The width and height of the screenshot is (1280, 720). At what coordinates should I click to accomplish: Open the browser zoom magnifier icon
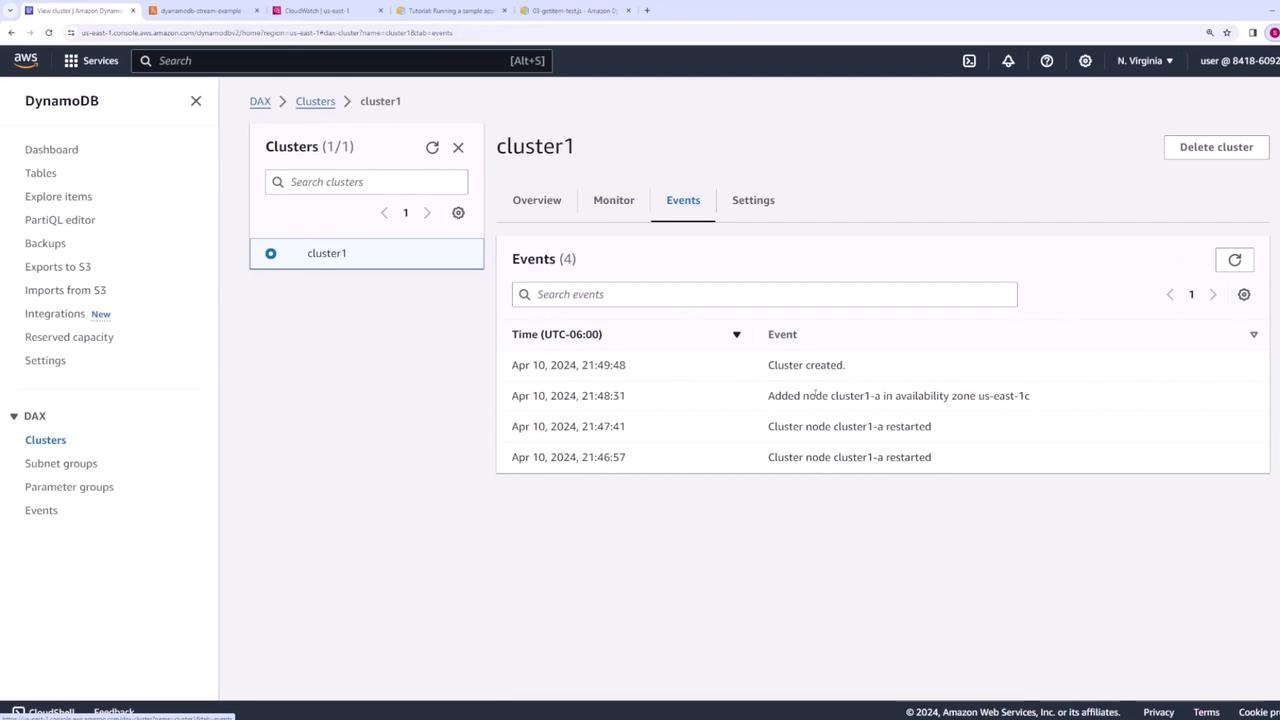(1210, 33)
